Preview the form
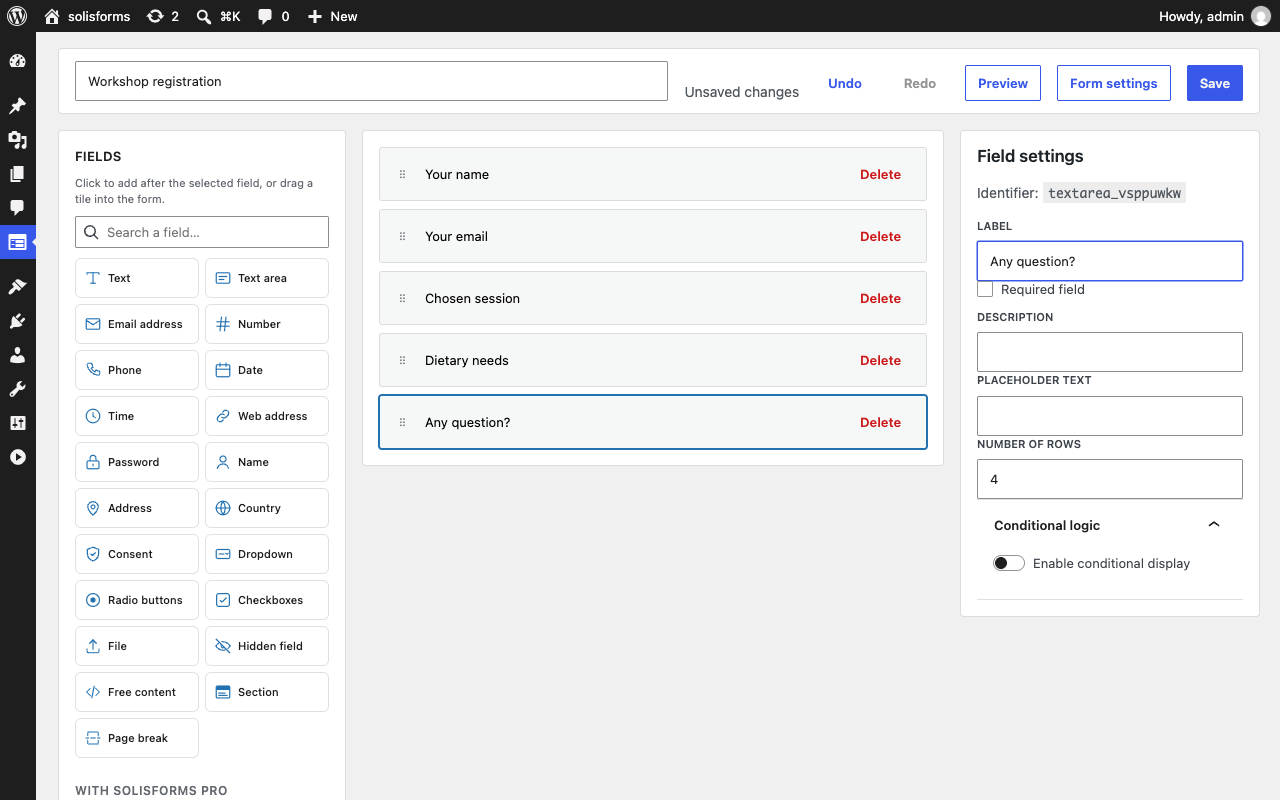This screenshot has height=800, width=1280. [1003, 83]
